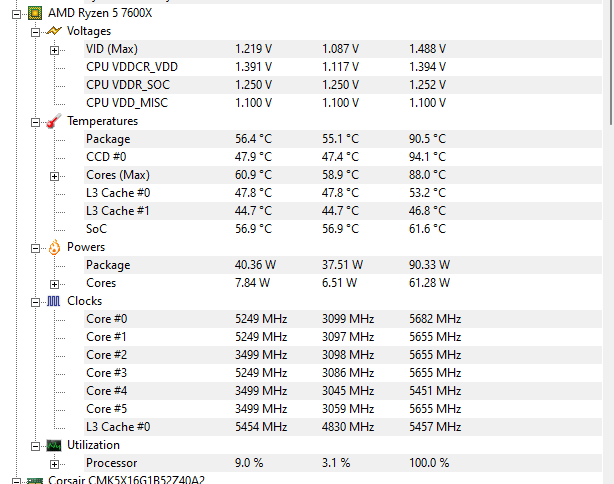Click the AMD Ryzen CPU chip icon
This screenshot has height=484, width=614.
(35, 12)
